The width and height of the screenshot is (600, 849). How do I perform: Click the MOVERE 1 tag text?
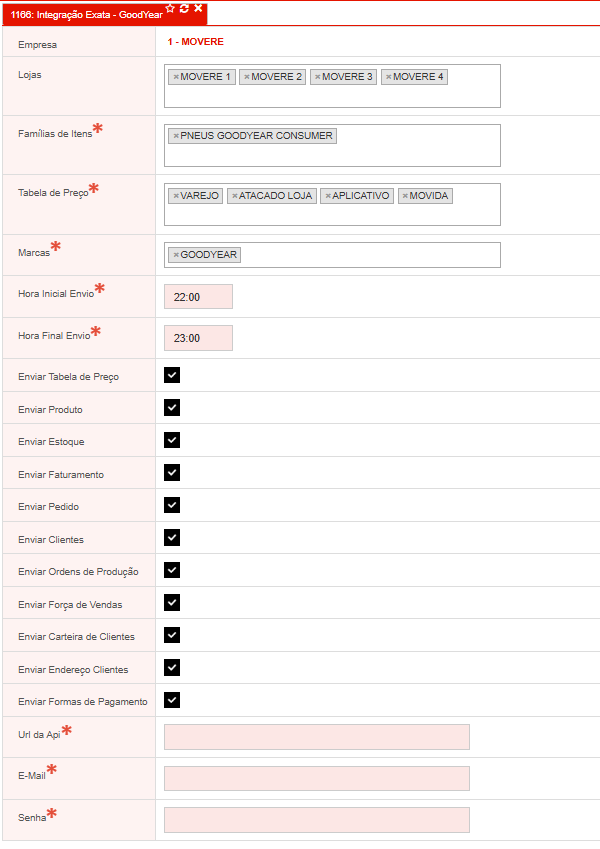point(205,77)
